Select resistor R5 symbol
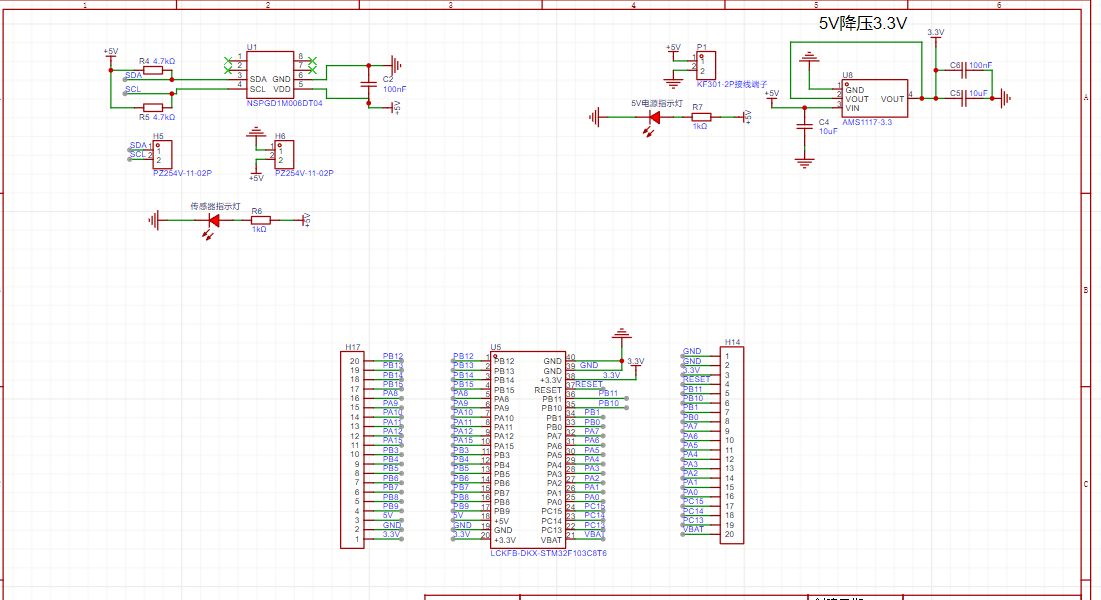This screenshot has width=1101, height=600. tap(154, 107)
